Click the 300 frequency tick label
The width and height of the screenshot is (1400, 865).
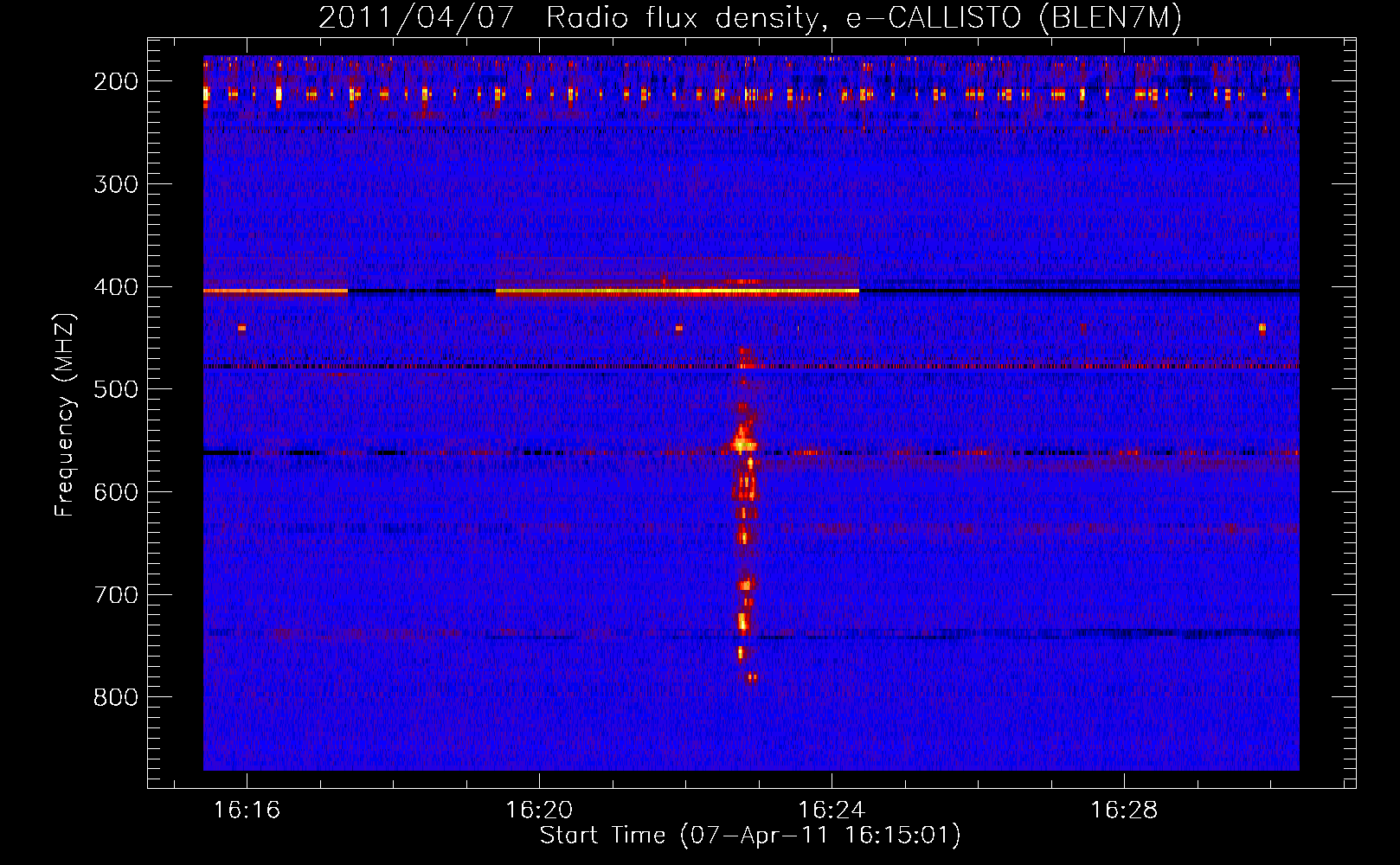click(116, 184)
